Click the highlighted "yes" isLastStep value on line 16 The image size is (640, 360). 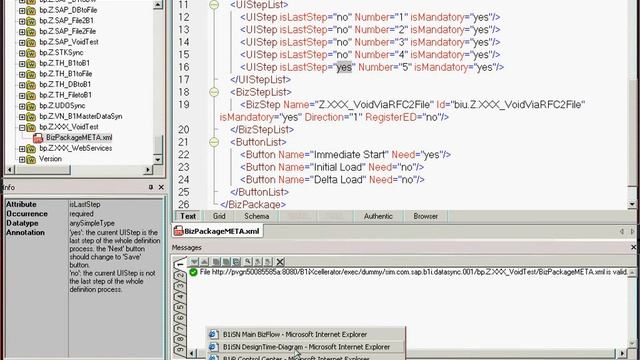[x=344, y=67]
